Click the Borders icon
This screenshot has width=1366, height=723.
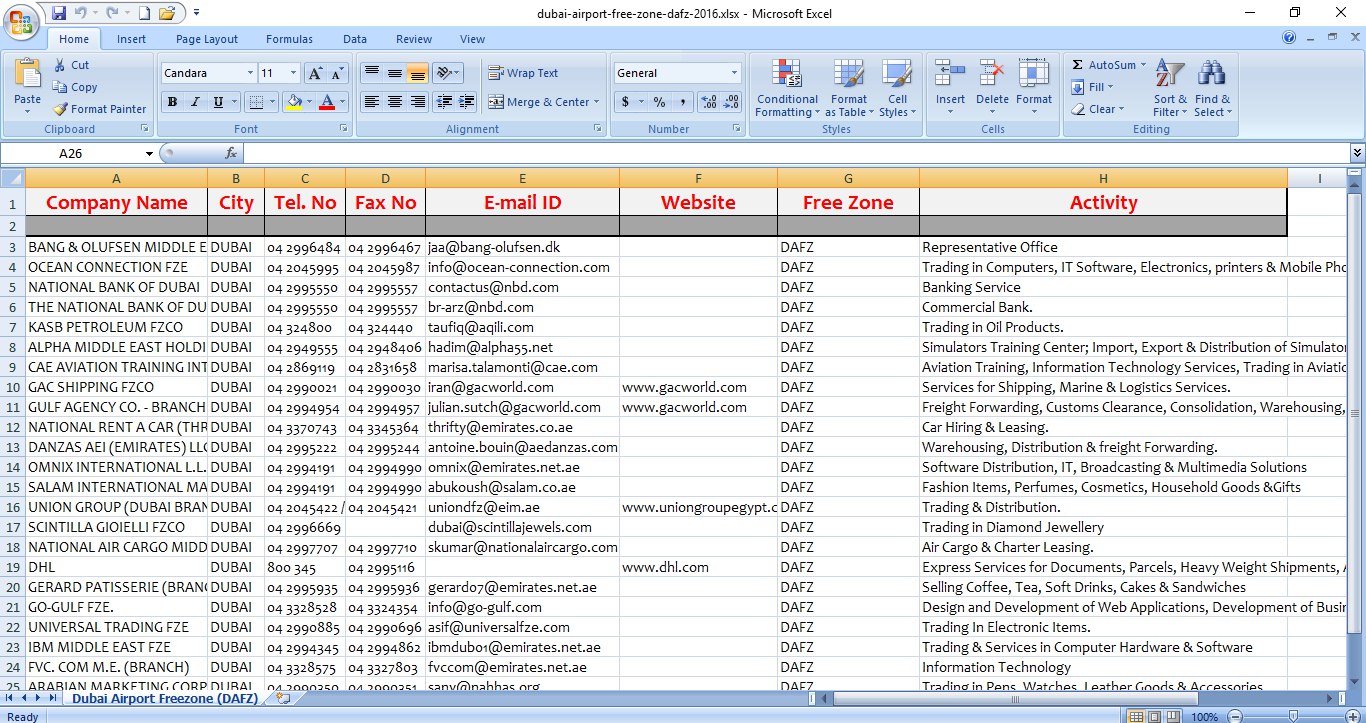(x=255, y=102)
